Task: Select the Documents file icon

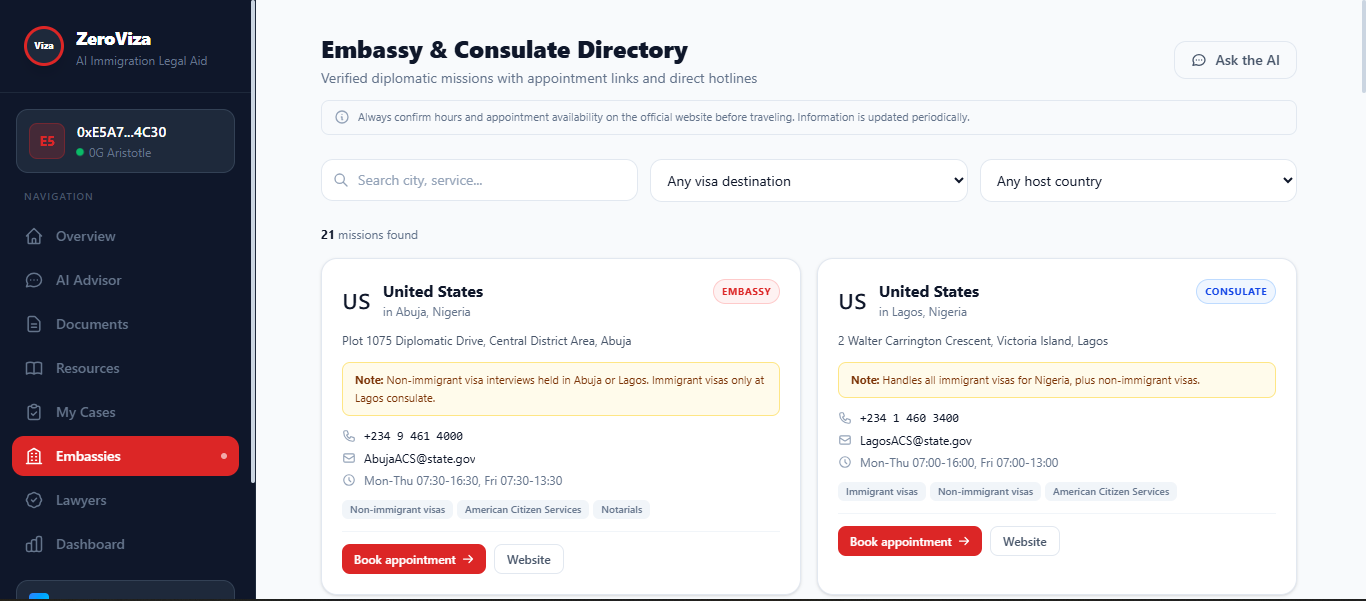Action: (x=34, y=325)
